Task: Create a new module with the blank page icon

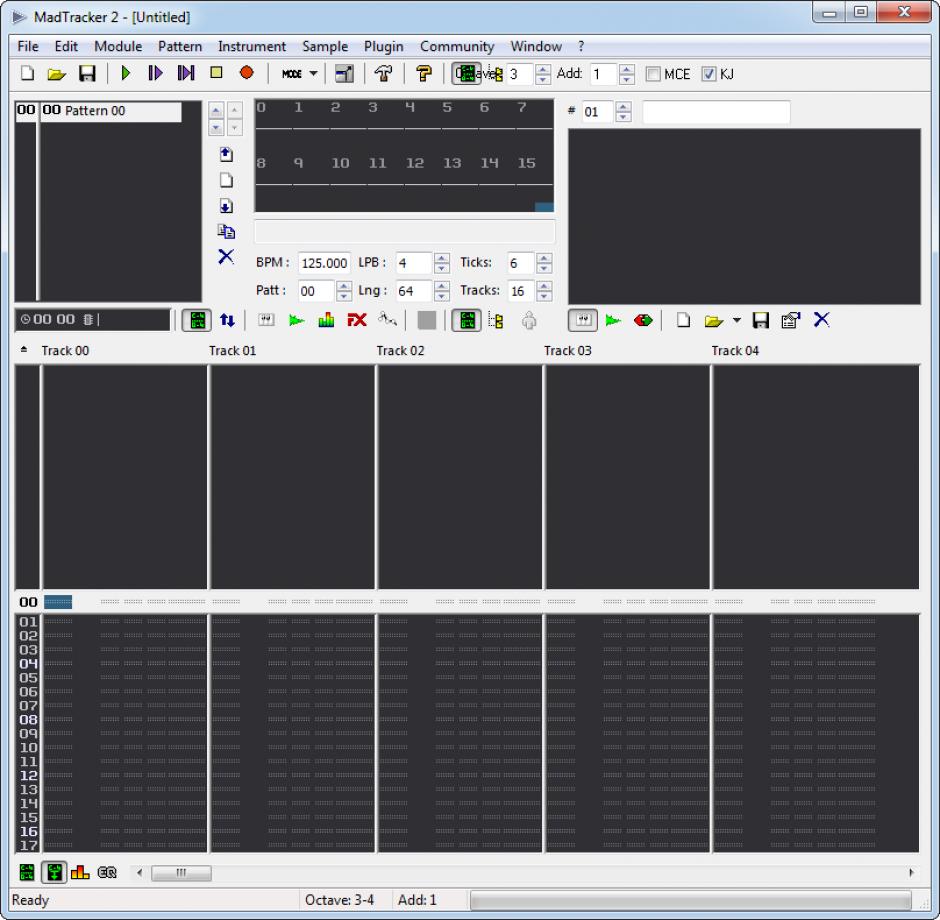Action: [28, 74]
